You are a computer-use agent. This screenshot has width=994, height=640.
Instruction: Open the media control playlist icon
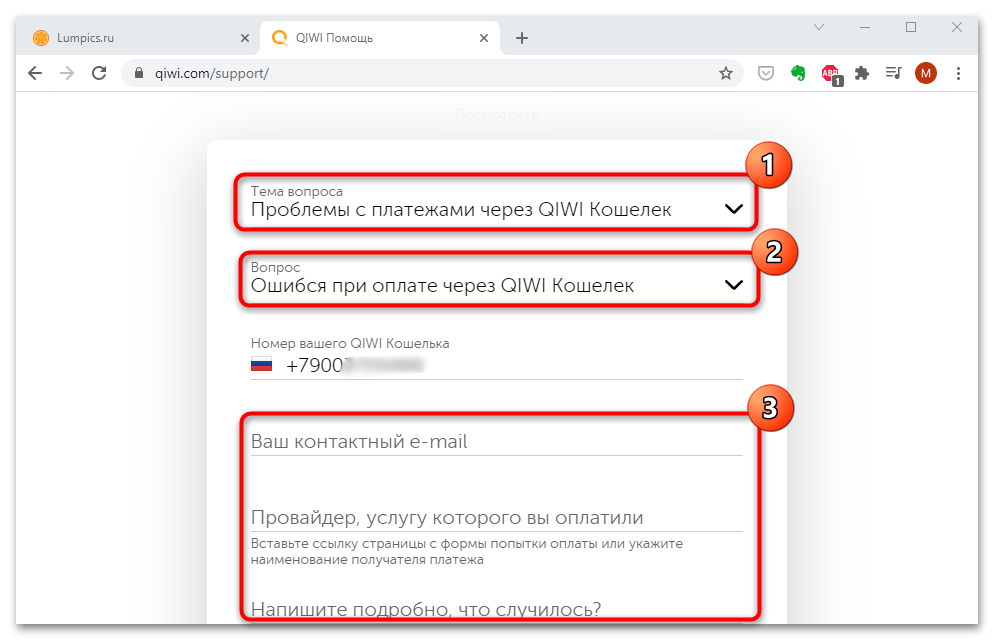pyautogui.click(x=893, y=73)
